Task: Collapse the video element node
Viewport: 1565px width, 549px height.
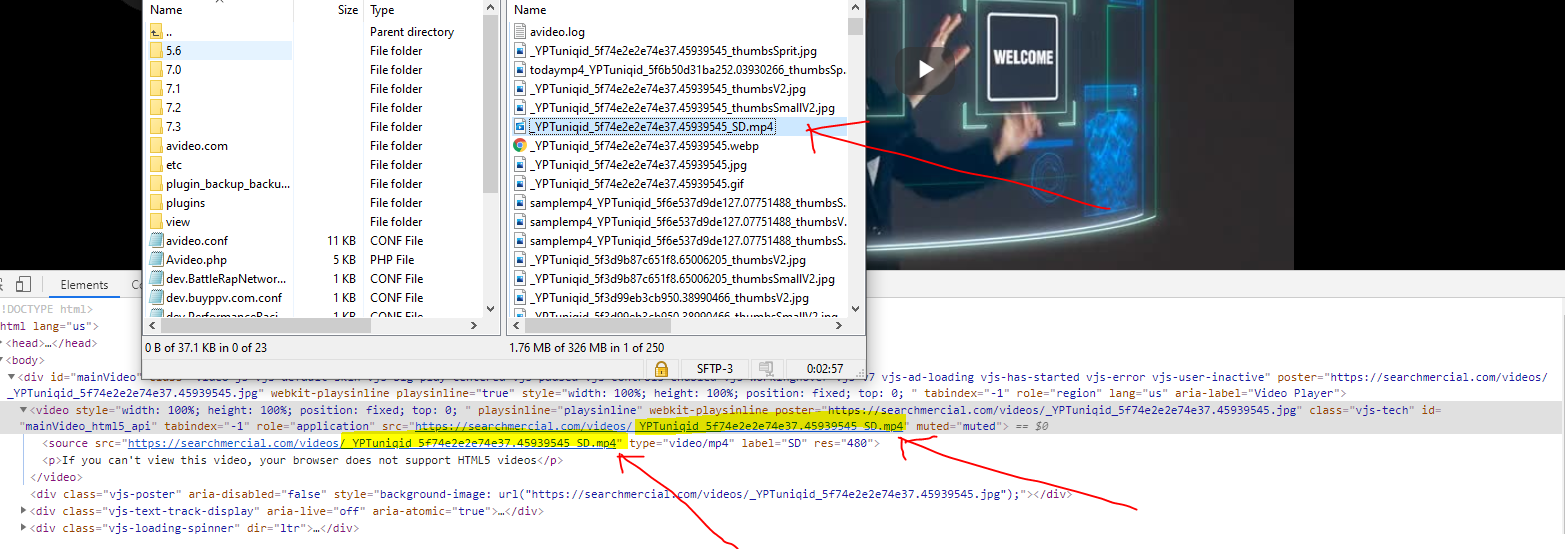Action: [x=24, y=410]
